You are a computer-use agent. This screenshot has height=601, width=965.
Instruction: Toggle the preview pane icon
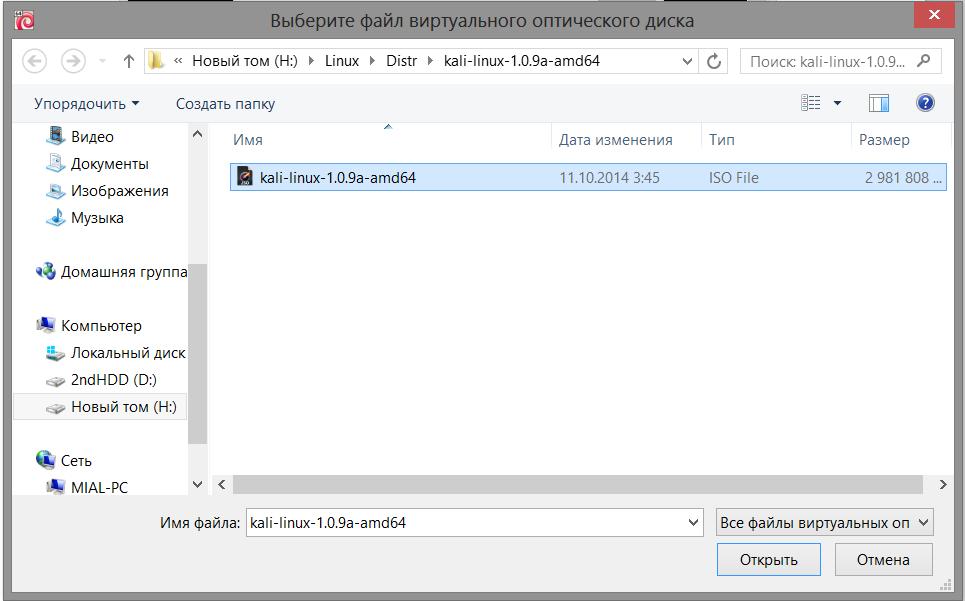(x=879, y=103)
